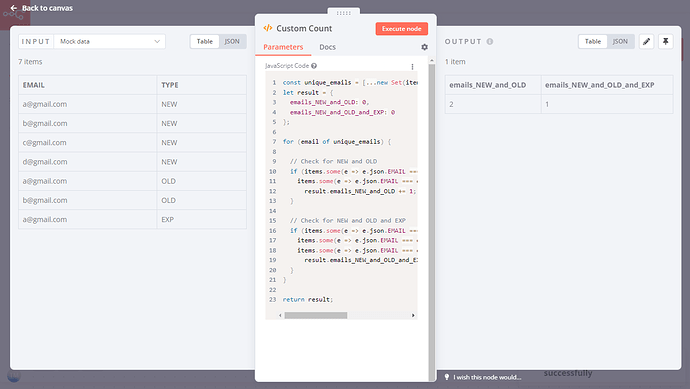Edit output with pencil icon
Viewport: 690px width, 389px height.
coord(646,41)
